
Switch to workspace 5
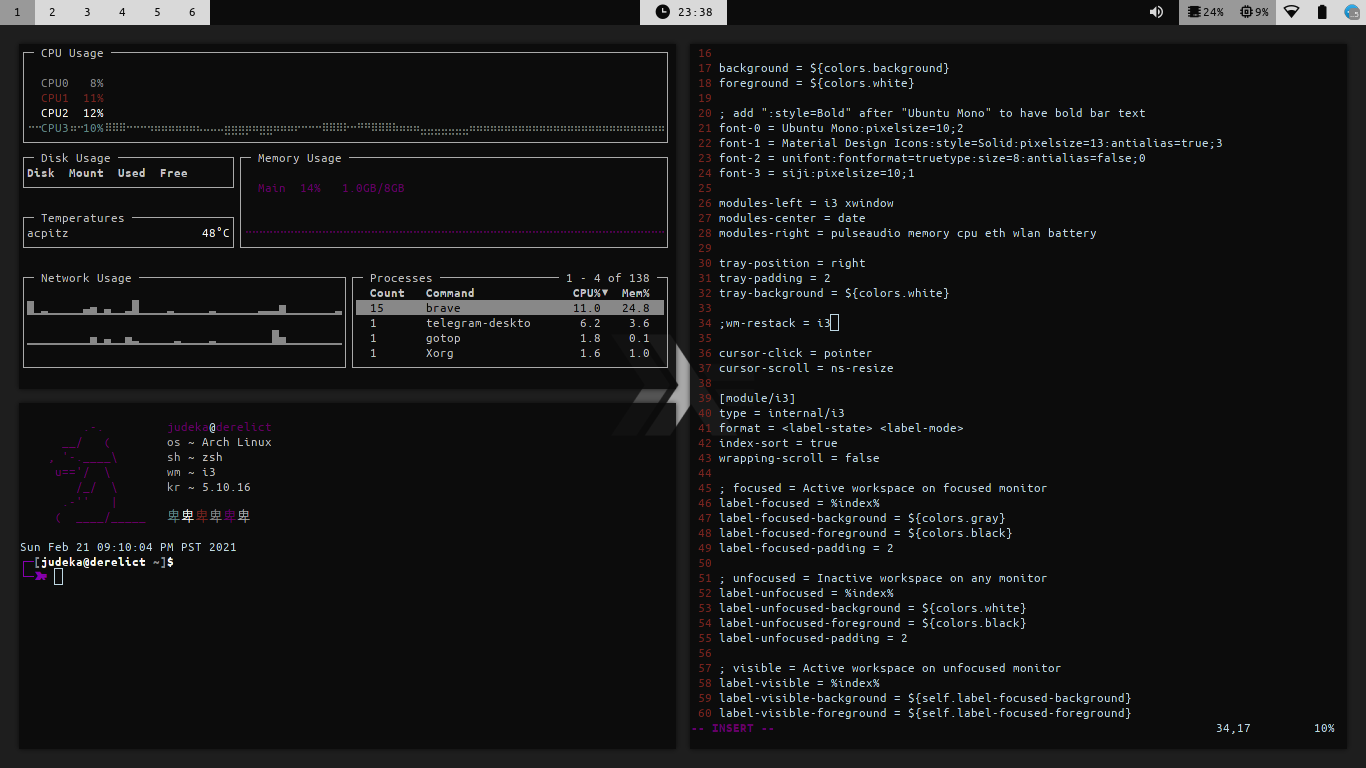pyautogui.click(x=157, y=12)
